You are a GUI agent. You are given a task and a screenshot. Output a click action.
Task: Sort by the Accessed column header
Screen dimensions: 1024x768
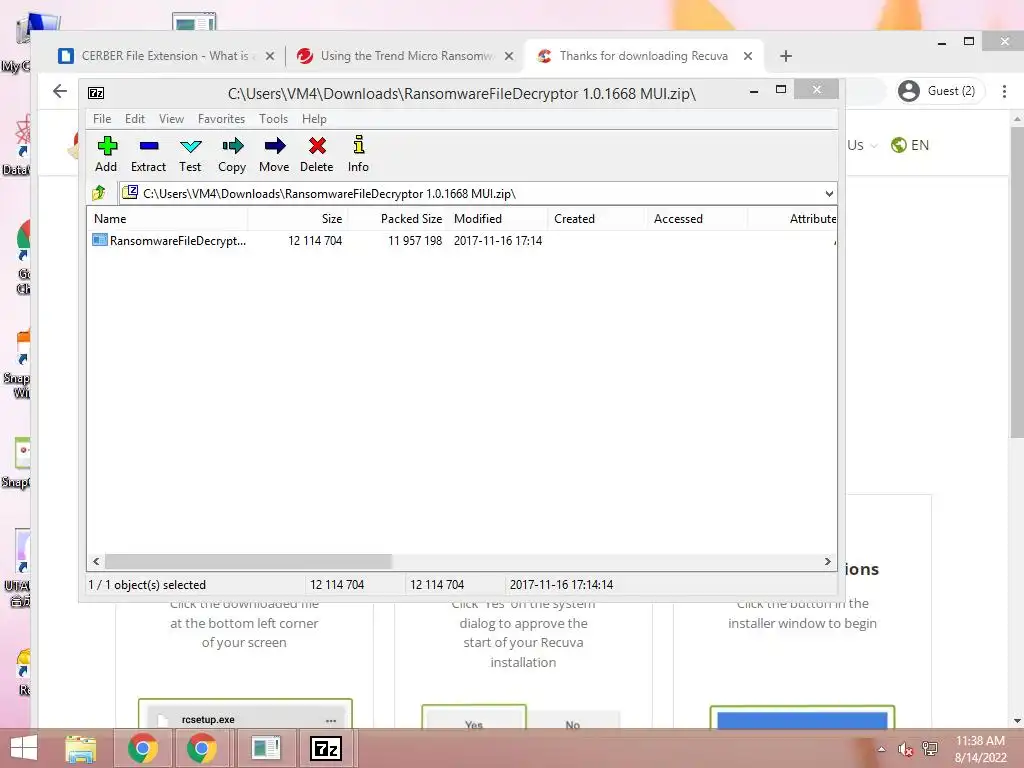click(697, 219)
